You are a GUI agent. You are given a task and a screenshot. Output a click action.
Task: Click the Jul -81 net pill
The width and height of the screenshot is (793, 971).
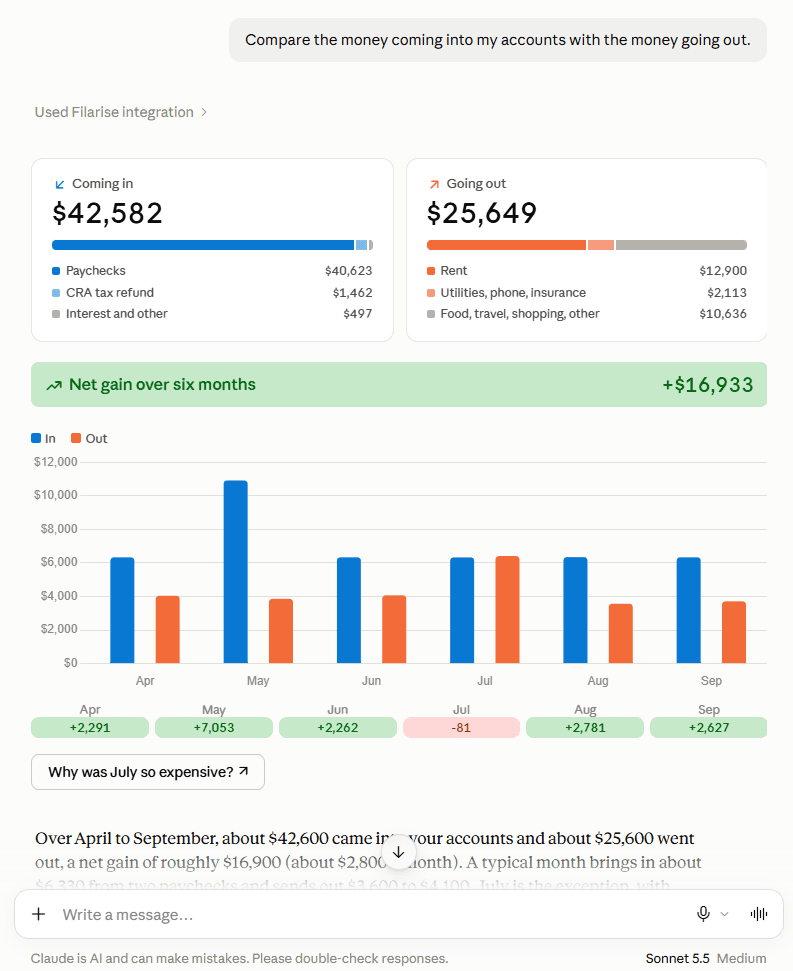tap(461, 728)
